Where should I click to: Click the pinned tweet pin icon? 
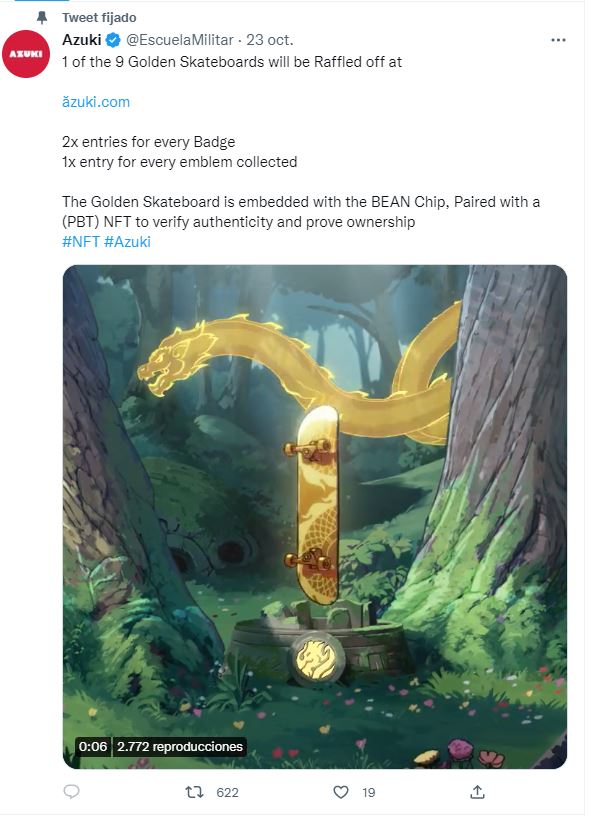click(x=42, y=18)
